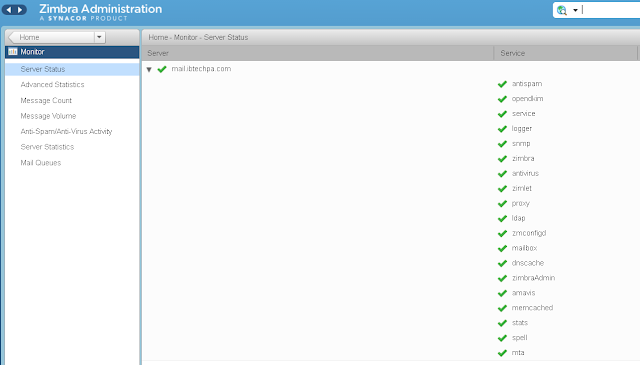Click the green check icon beside spell
This screenshot has width=640, height=365.
coord(502,338)
